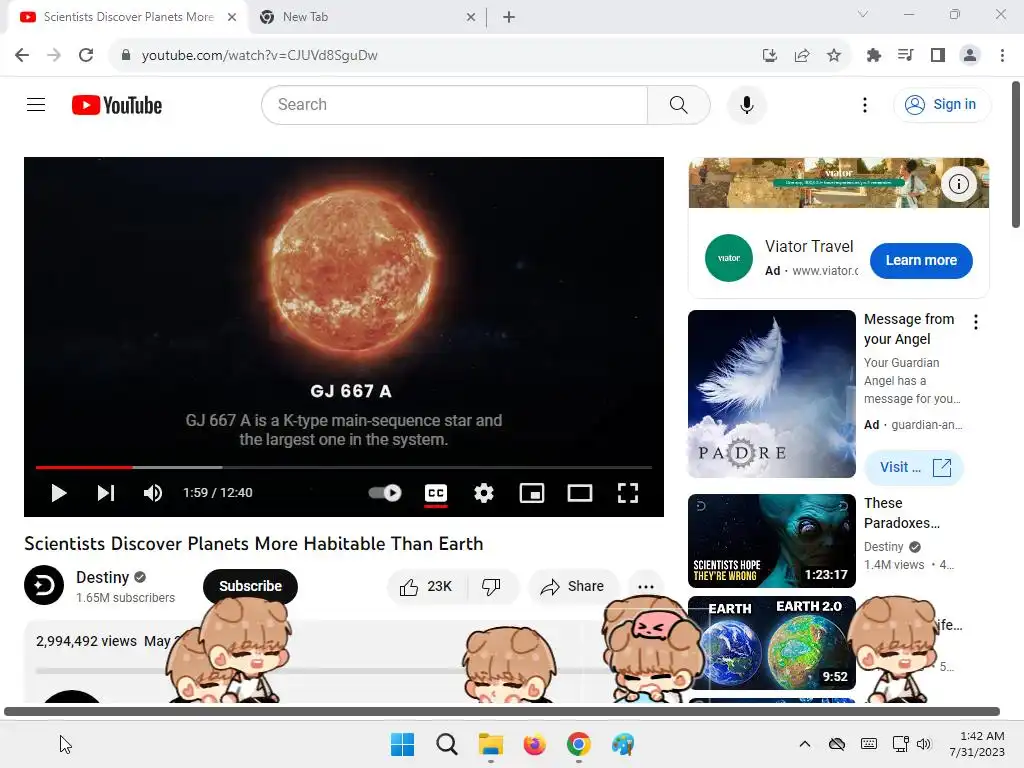Click the address bar URL

point(259,56)
